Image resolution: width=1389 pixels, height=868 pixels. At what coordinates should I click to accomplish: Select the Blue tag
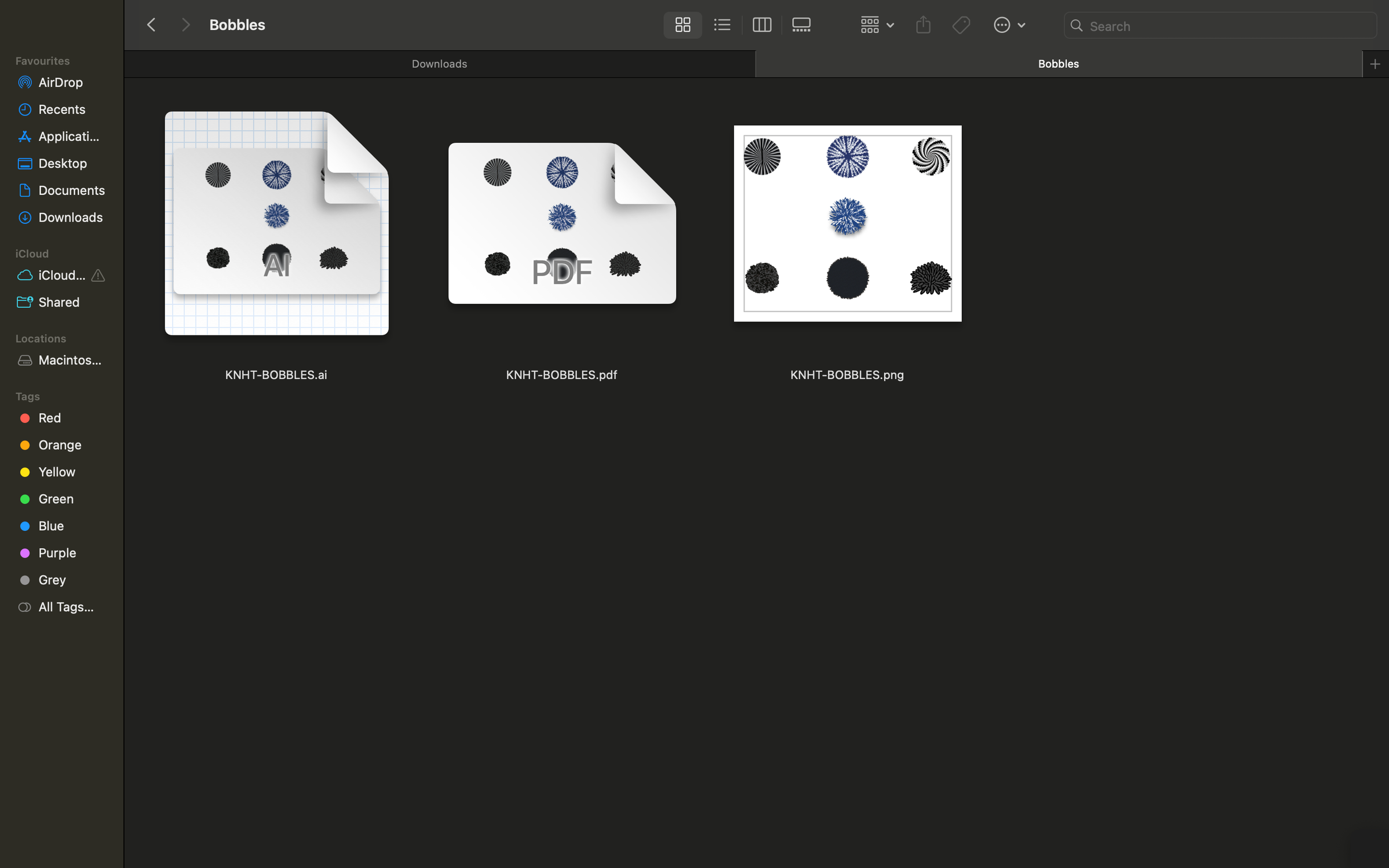51,526
